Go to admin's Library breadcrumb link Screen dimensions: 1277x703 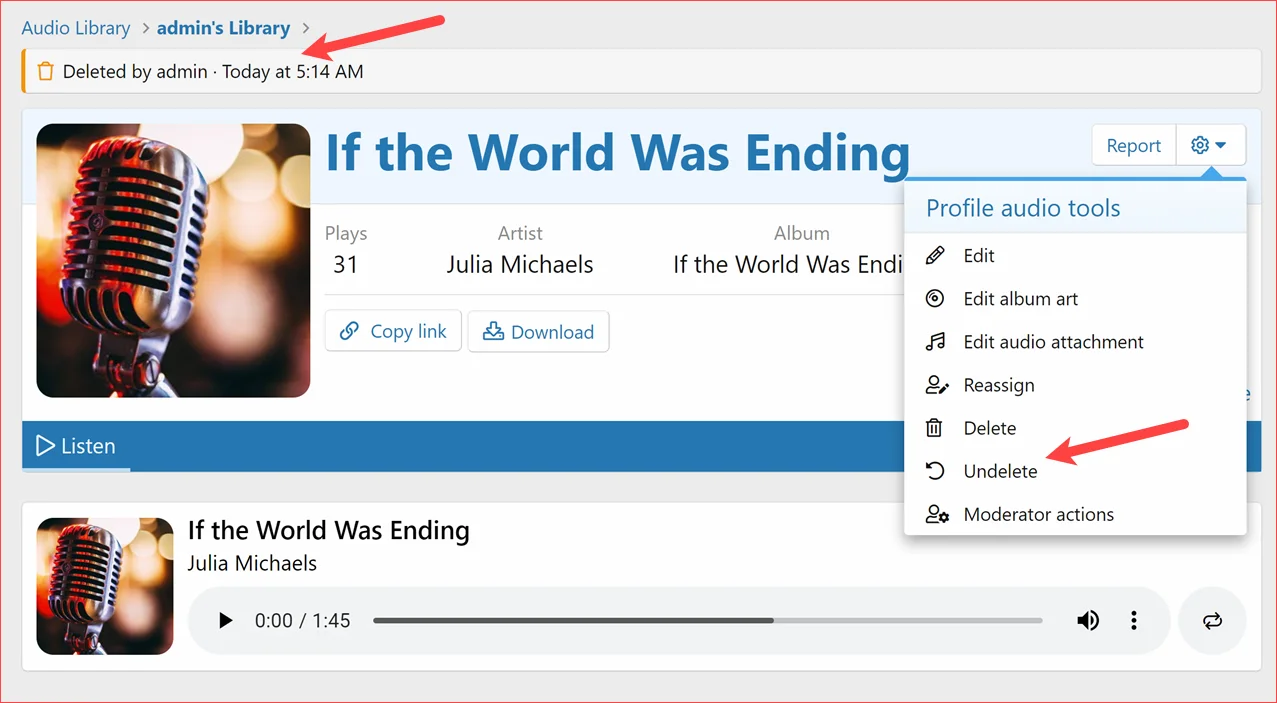(x=223, y=28)
